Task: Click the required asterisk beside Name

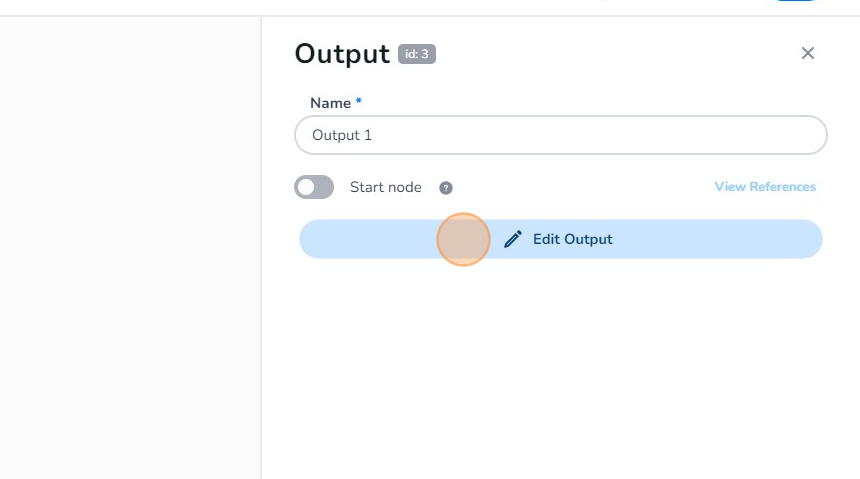Action: click(x=359, y=103)
